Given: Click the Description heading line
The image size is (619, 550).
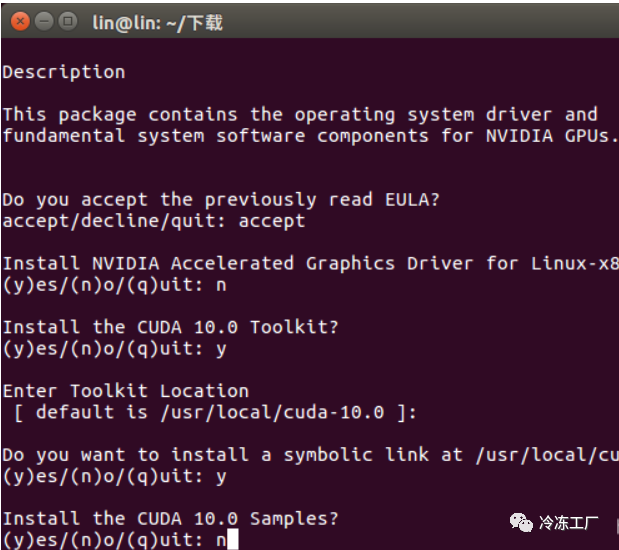Looking at the screenshot, I should [x=64, y=73].
